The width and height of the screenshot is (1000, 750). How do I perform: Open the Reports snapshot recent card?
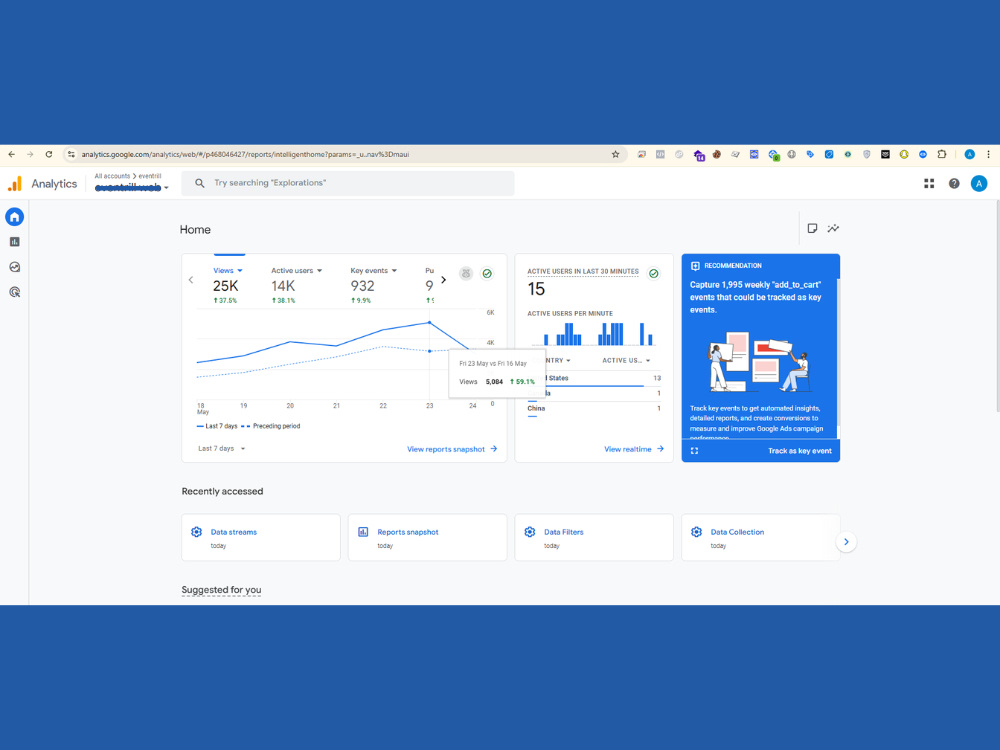[427, 538]
